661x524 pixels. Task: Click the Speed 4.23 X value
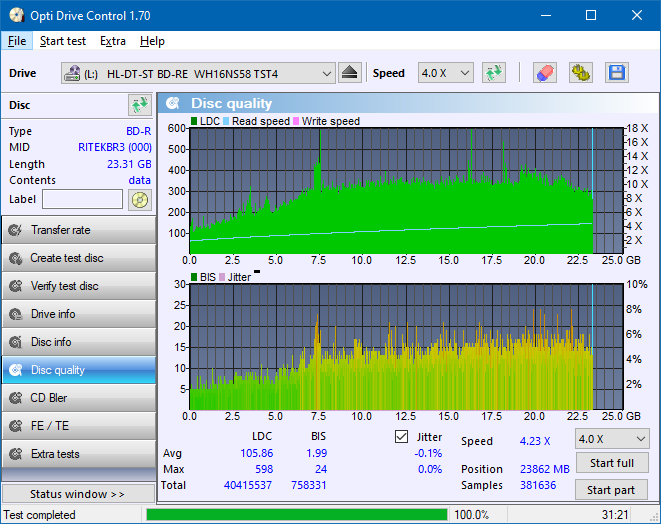coord(535,441)
